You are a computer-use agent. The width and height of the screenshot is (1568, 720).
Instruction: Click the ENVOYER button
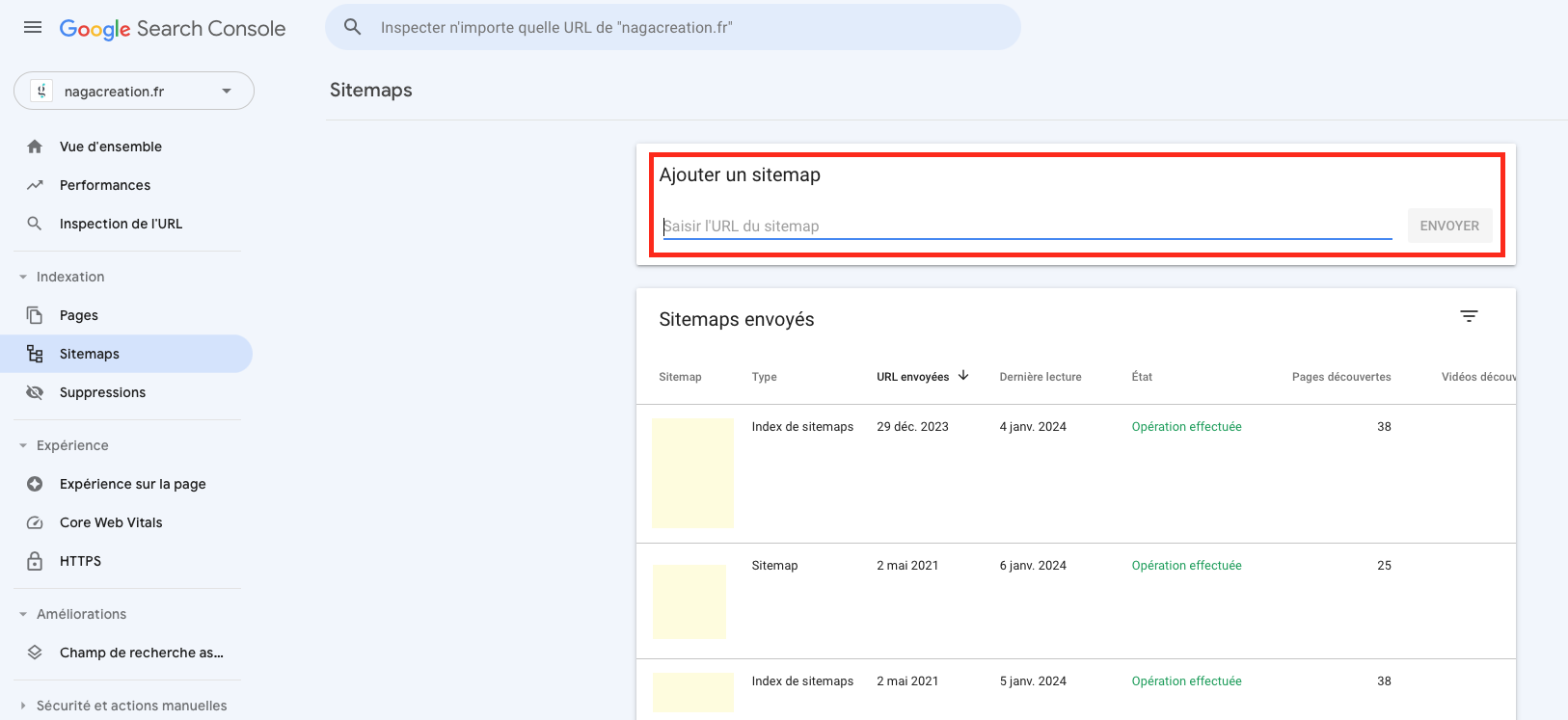(1449, 226)
